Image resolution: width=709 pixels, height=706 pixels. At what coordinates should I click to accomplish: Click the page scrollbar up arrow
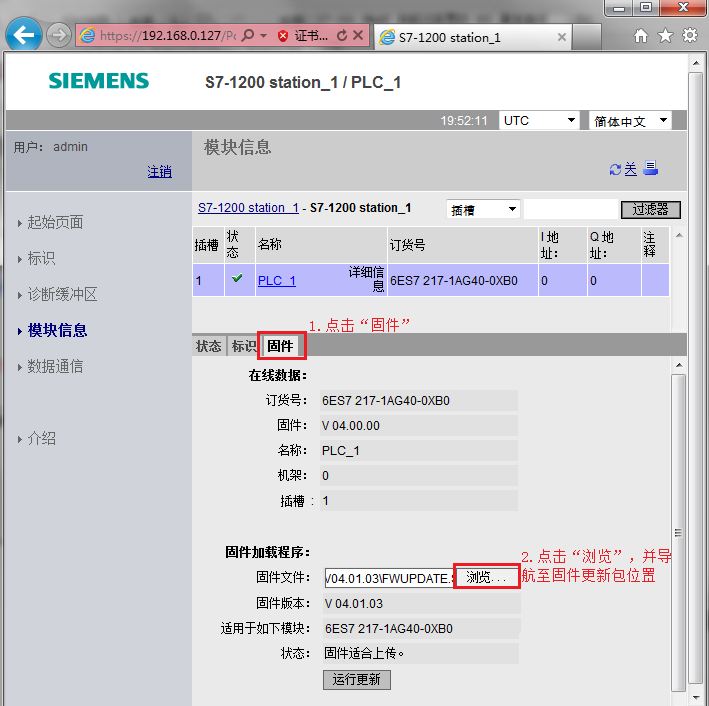[696, 63]
